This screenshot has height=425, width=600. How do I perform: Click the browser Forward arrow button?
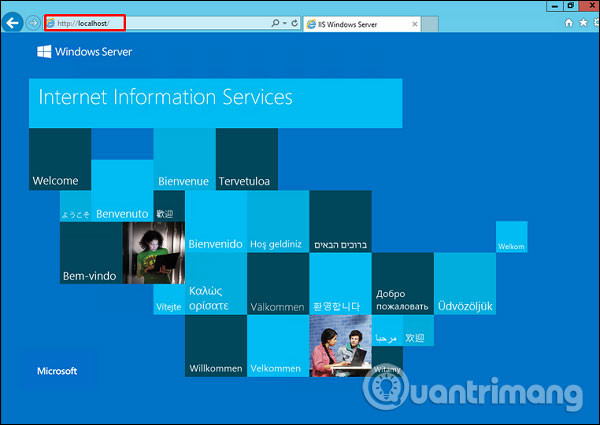click(34, 22)
